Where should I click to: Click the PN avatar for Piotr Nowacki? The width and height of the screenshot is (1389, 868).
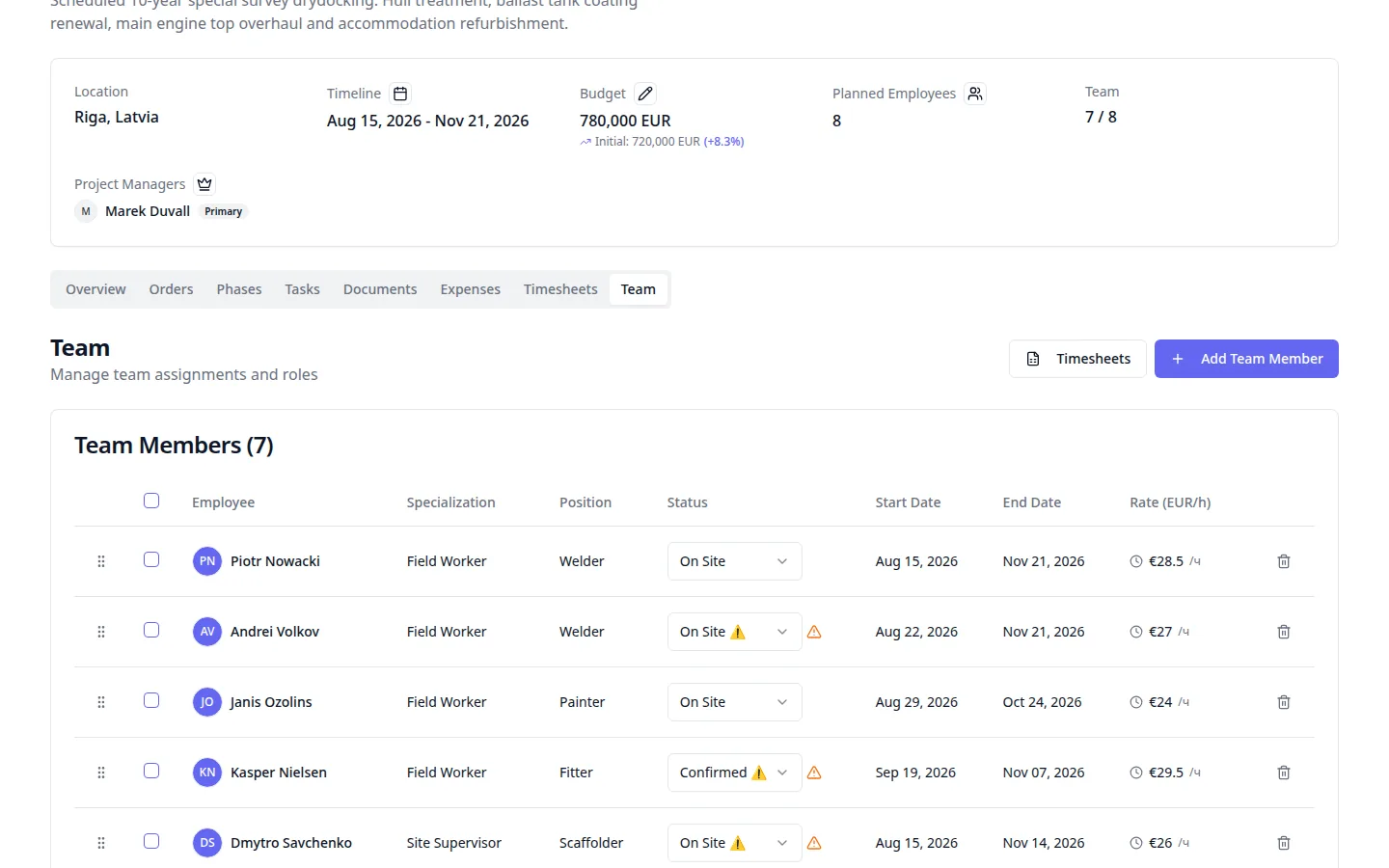click(x=207, y=561)
